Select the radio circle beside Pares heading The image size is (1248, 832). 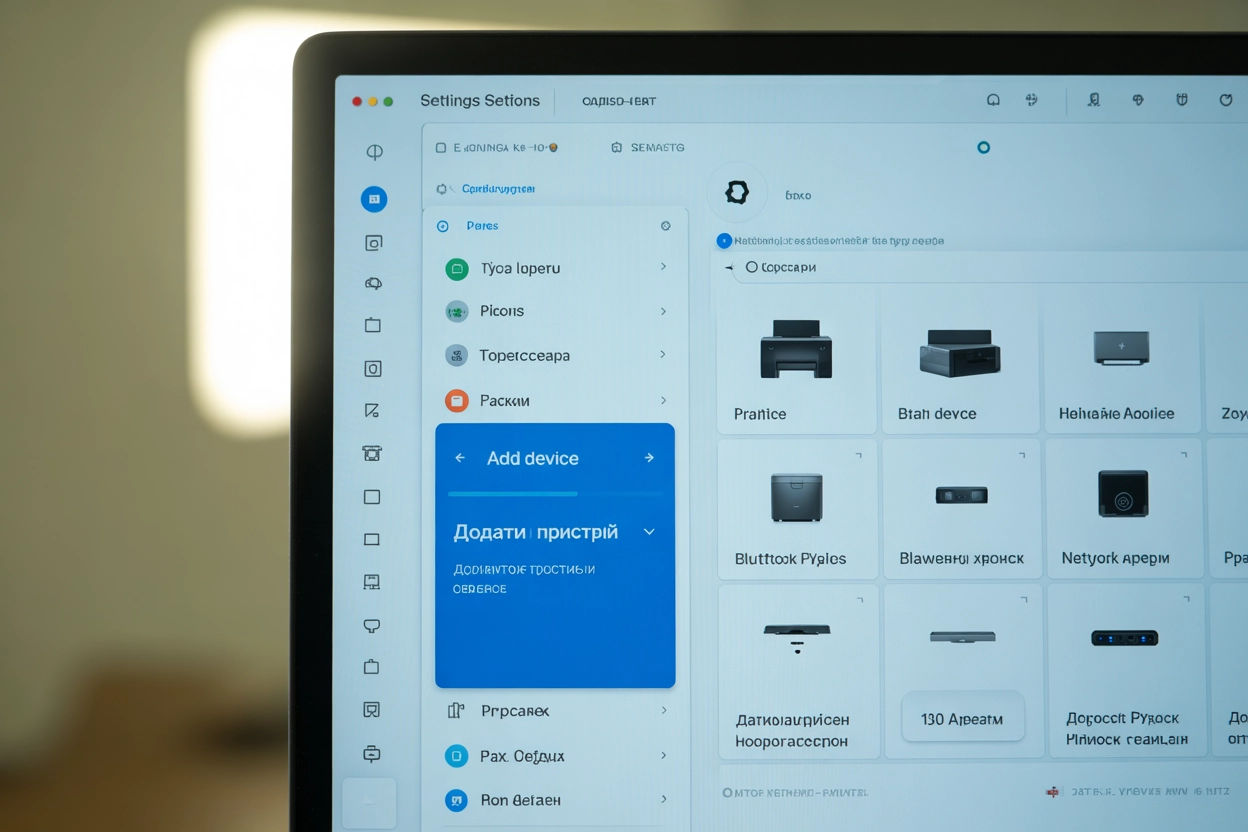coord(443,226)
